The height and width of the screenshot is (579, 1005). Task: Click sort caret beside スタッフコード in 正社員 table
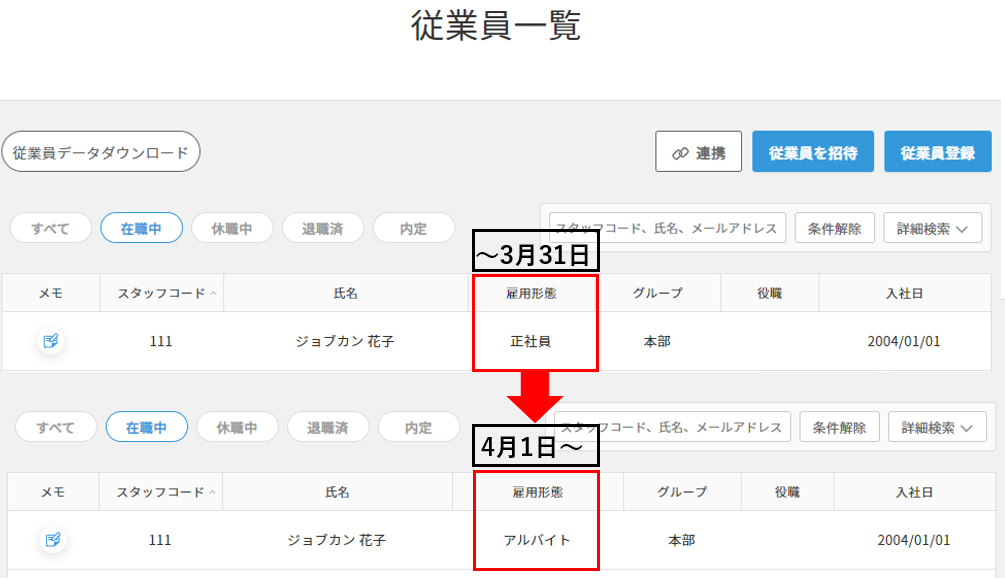coord(214,293)
